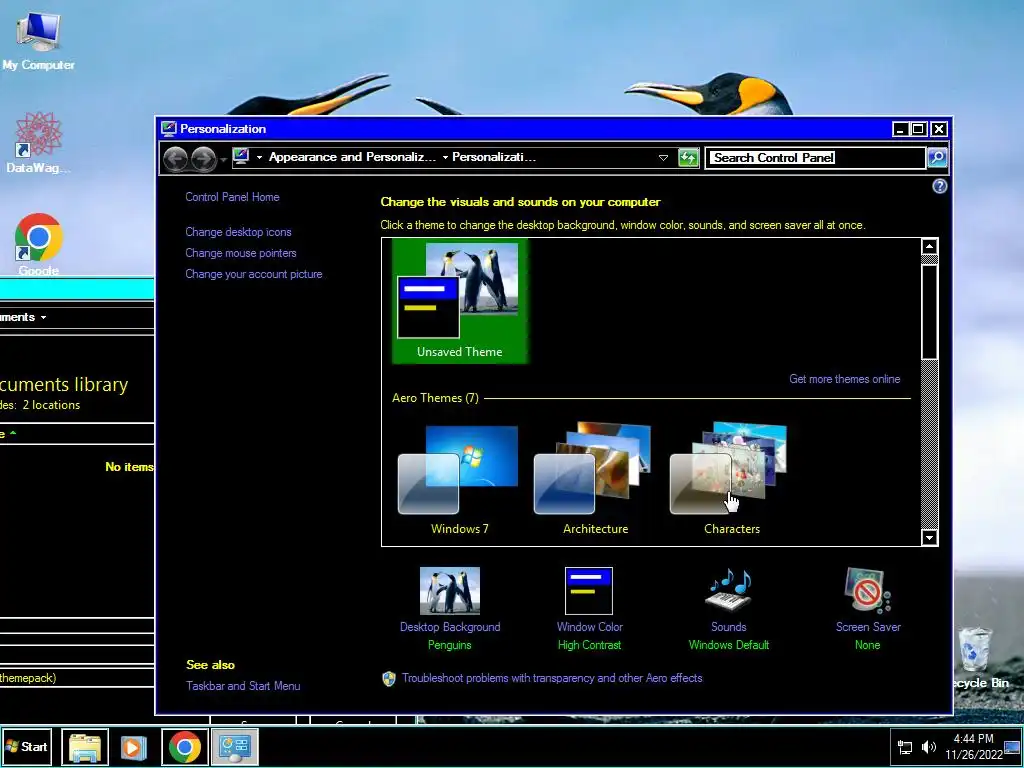Open the Window Color settings icon

coord(588,590)
